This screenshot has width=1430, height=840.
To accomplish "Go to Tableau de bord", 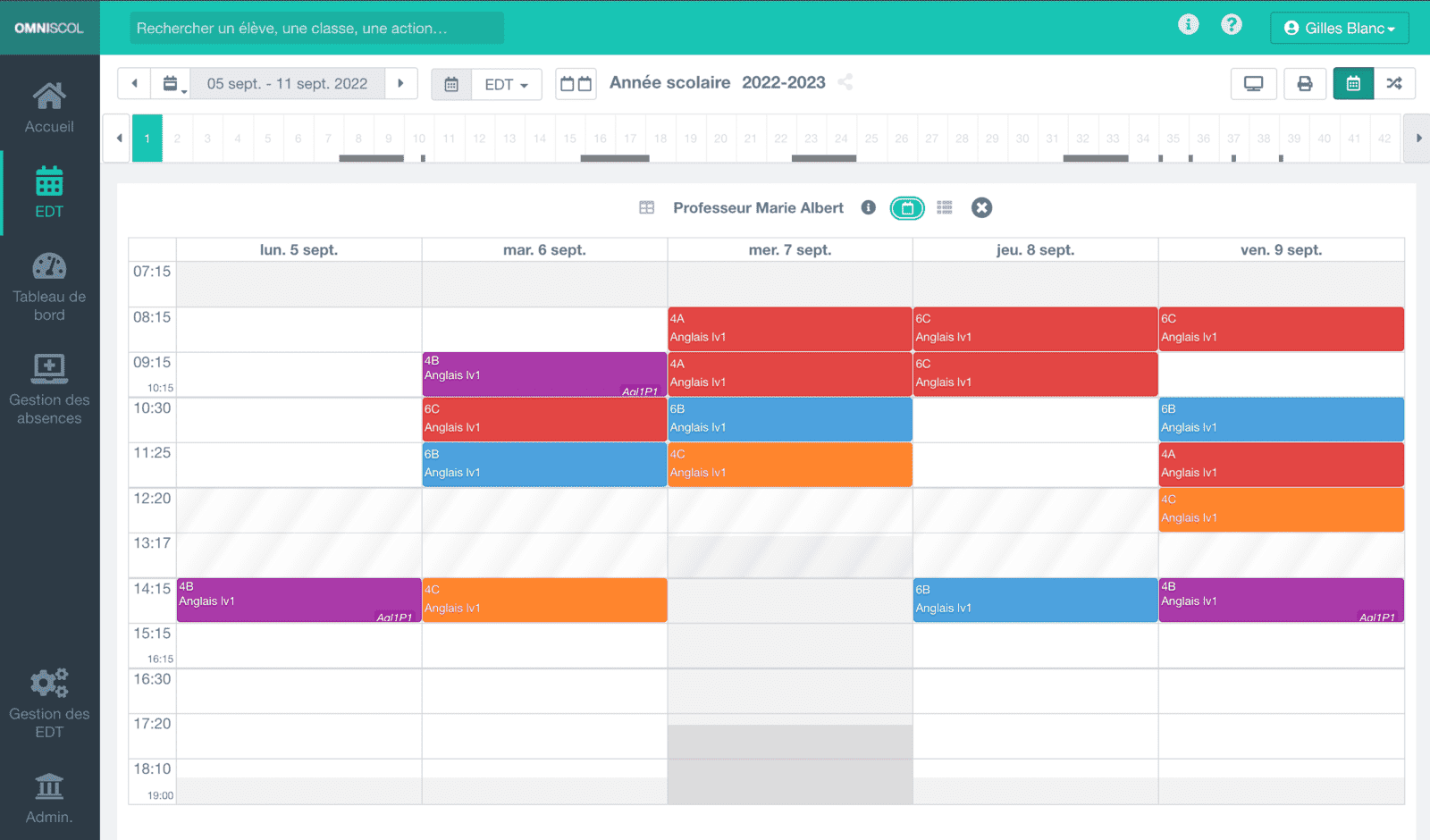I will coord(49,287).
